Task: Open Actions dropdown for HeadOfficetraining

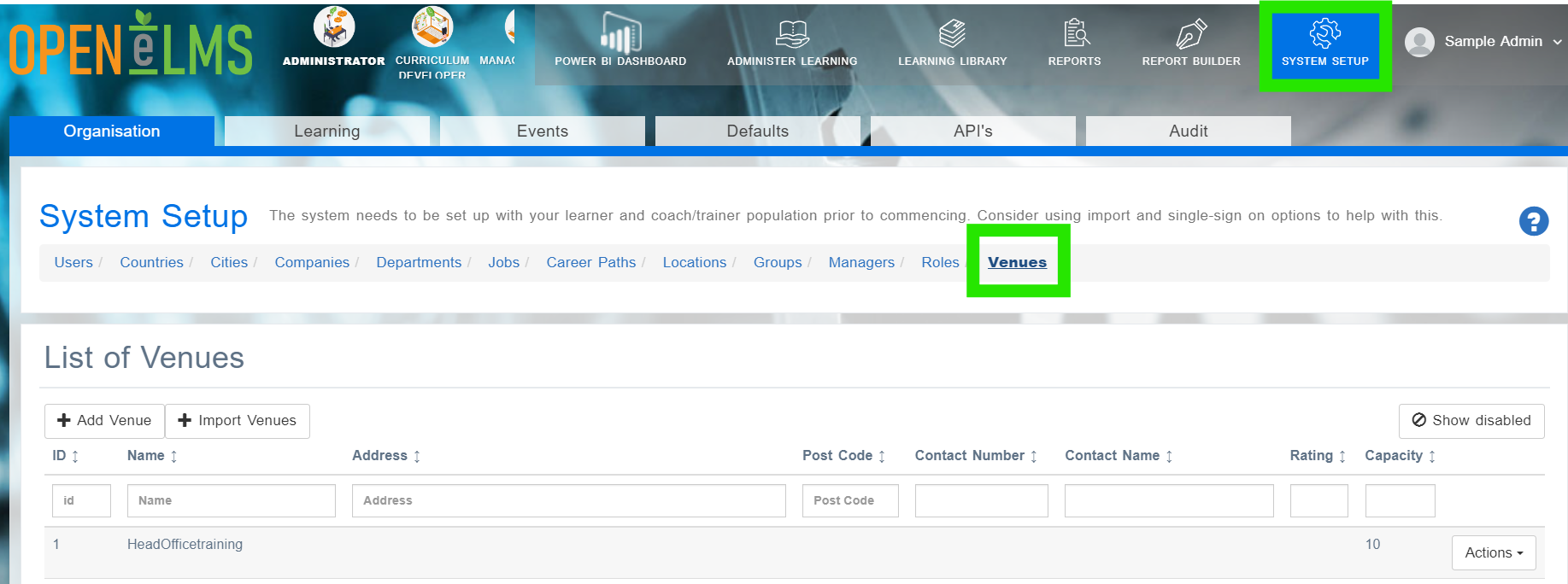Action: [x=1494, y=552]
